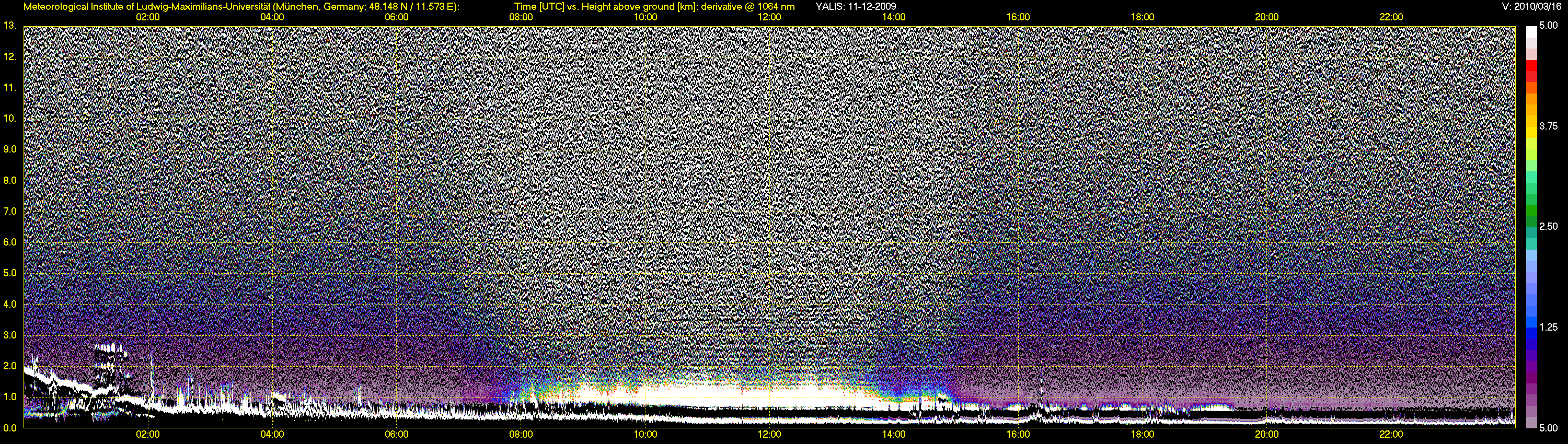Click the '6.0' height axis label
This screenshot has width=1568, height=444.
[x=10, y=242]
